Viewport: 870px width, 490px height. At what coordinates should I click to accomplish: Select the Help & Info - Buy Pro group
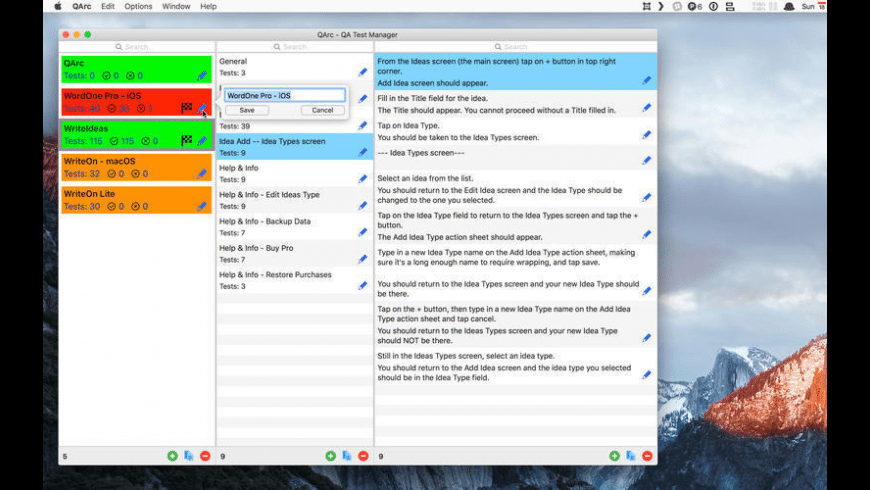click(295, 254)
